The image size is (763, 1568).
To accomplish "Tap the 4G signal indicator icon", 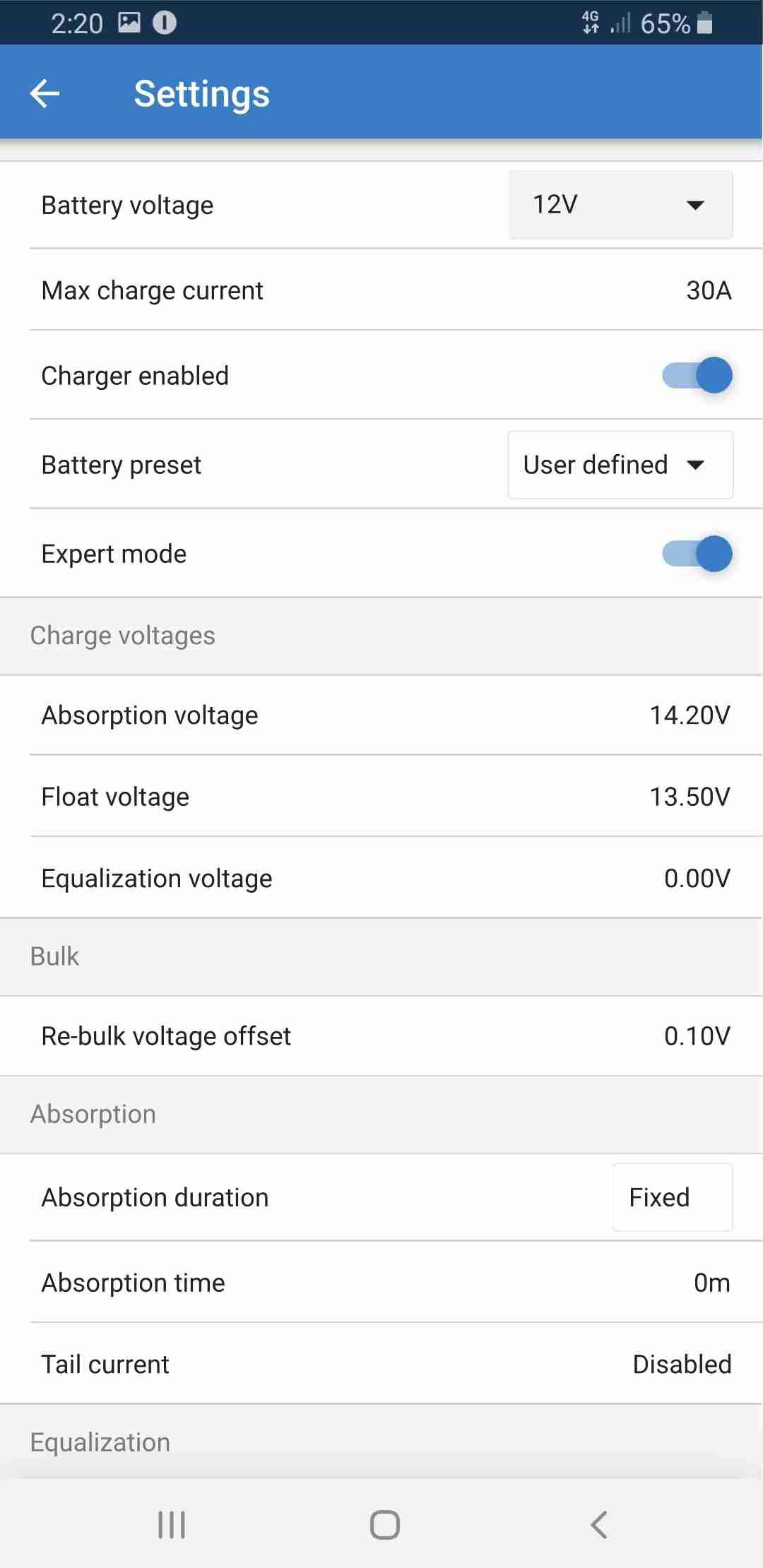I will [x=591, y=23].
